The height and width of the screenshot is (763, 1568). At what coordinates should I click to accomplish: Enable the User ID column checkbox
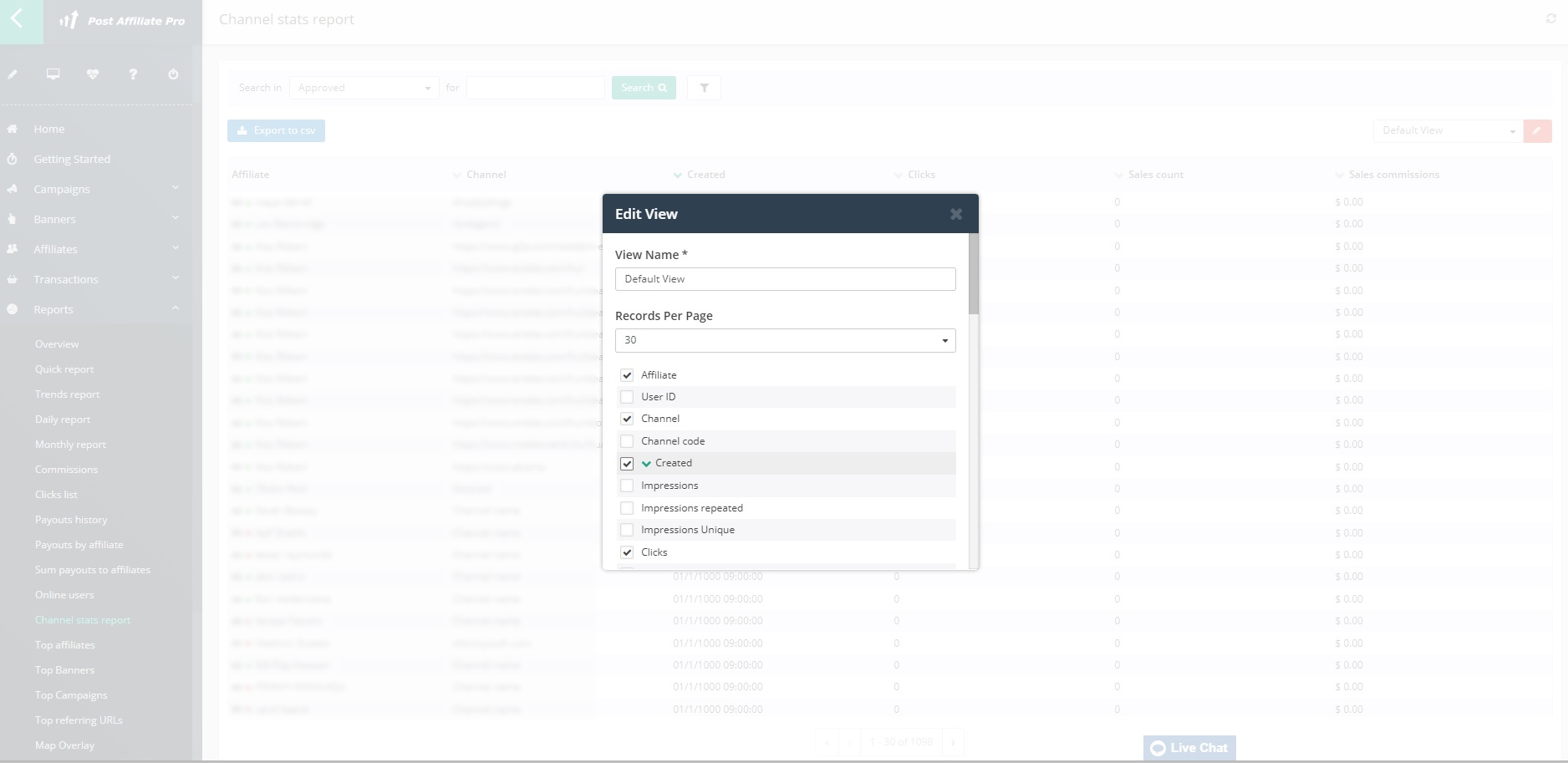pyautogui.click(x=627, y=396)
